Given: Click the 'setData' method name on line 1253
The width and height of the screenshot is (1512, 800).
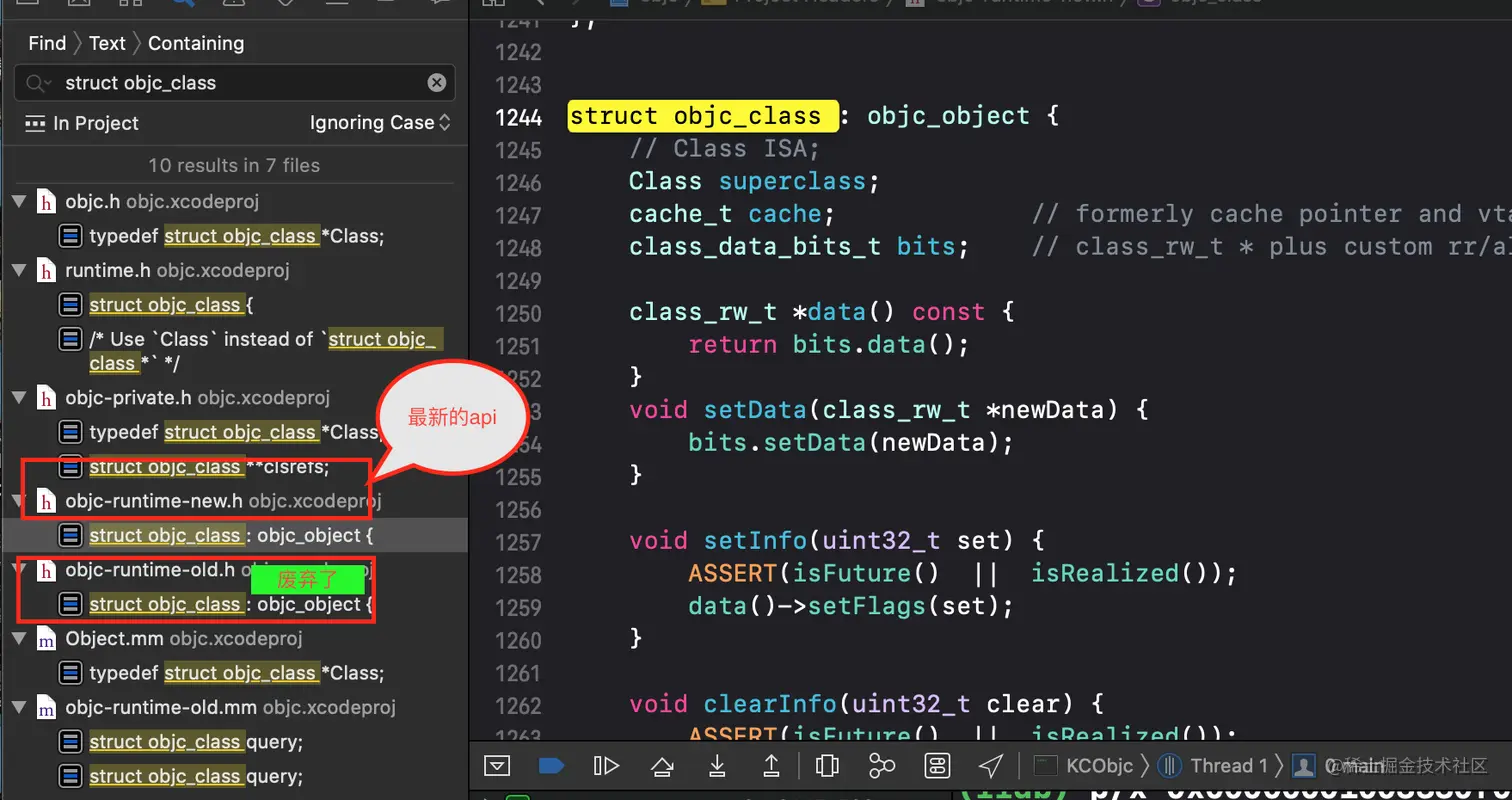Looking at the screenshot, I should (x=755, y=410).
